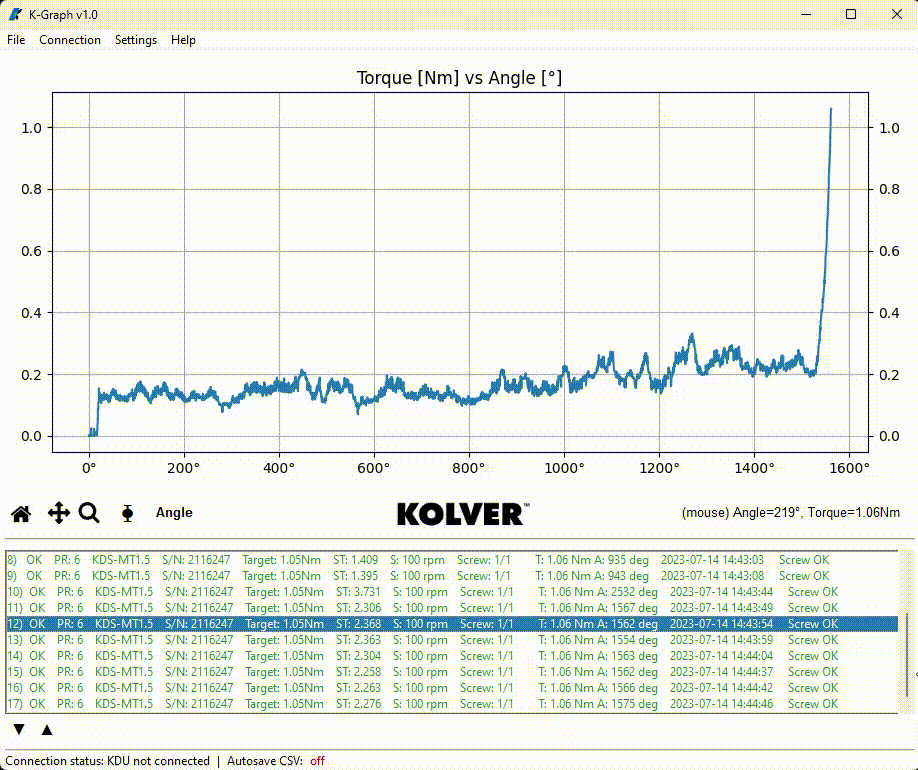
Task: Click the 800° x-axis tick label
Action: coord(469,468)
